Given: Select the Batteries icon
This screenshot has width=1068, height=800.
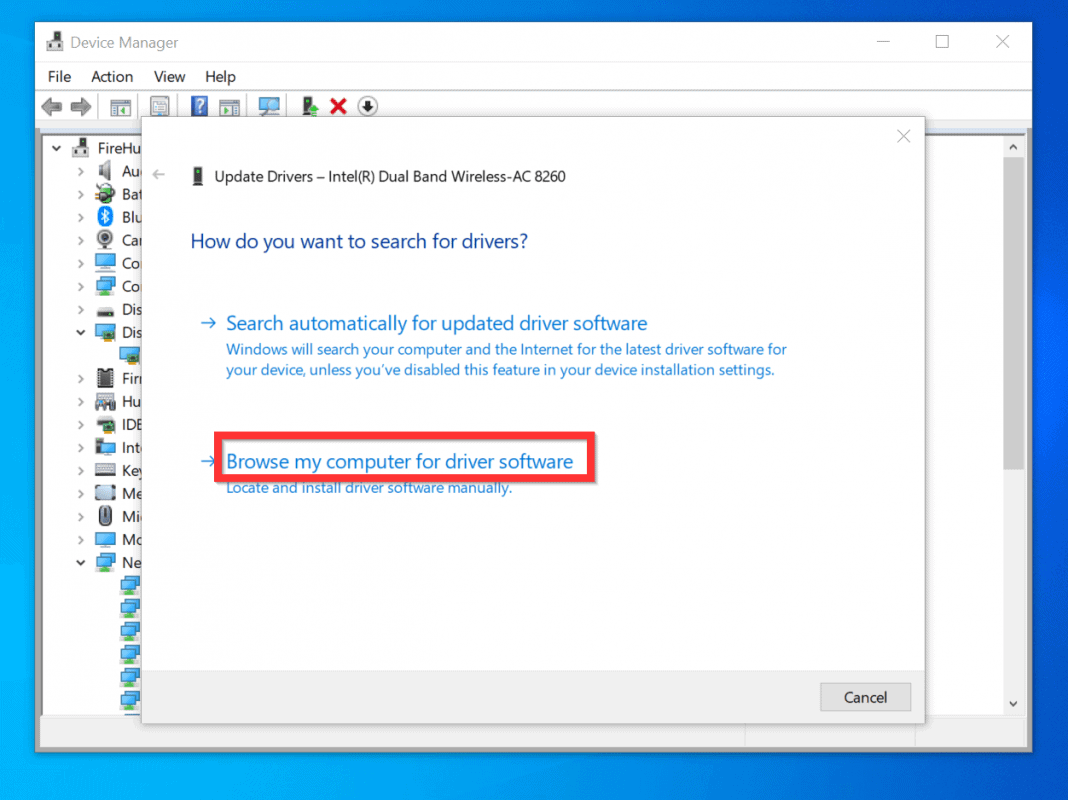Looking at the screenshot, I should [x=105, y=193].
